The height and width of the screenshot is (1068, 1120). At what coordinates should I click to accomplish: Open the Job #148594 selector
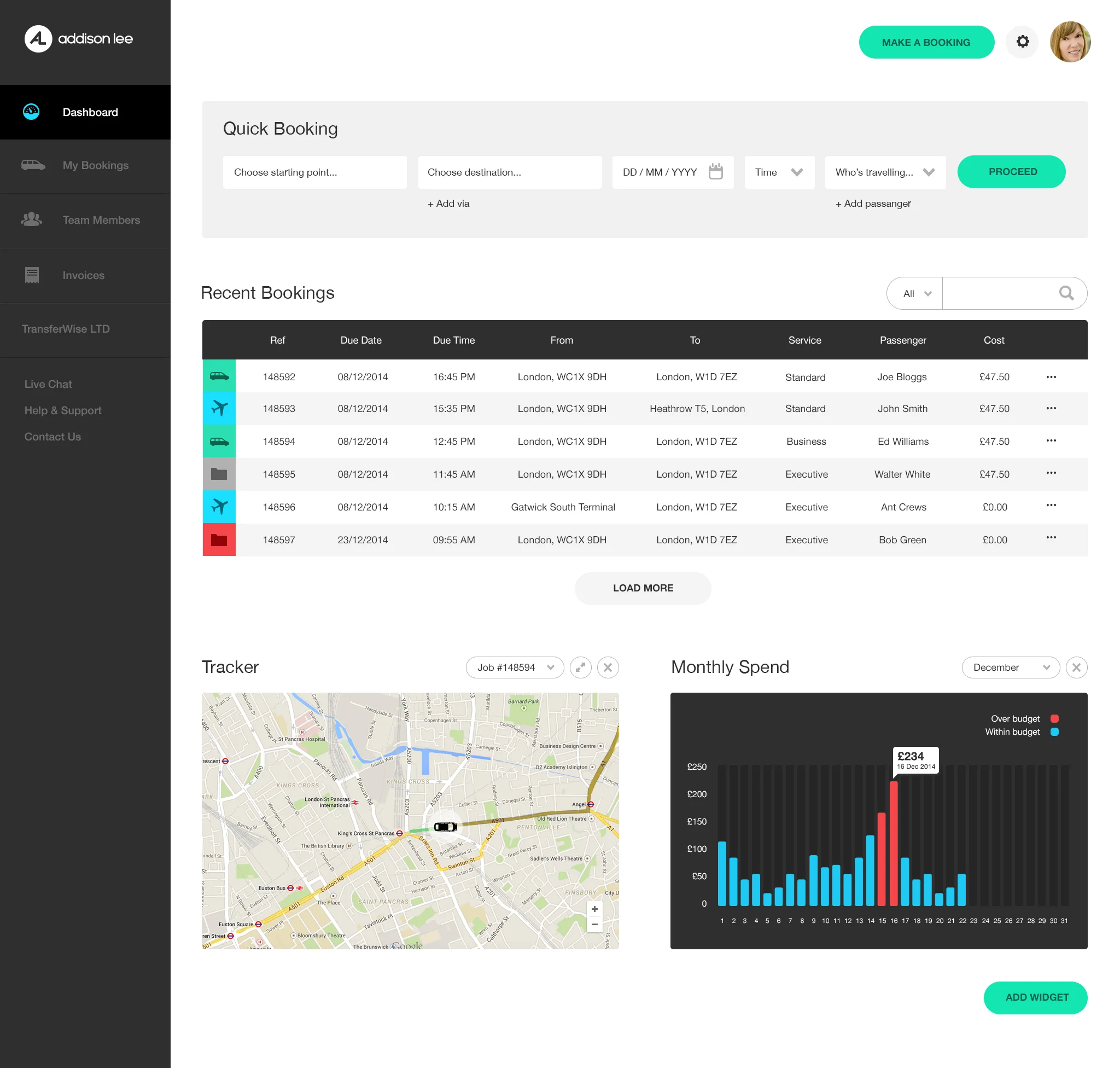point(515,667)
